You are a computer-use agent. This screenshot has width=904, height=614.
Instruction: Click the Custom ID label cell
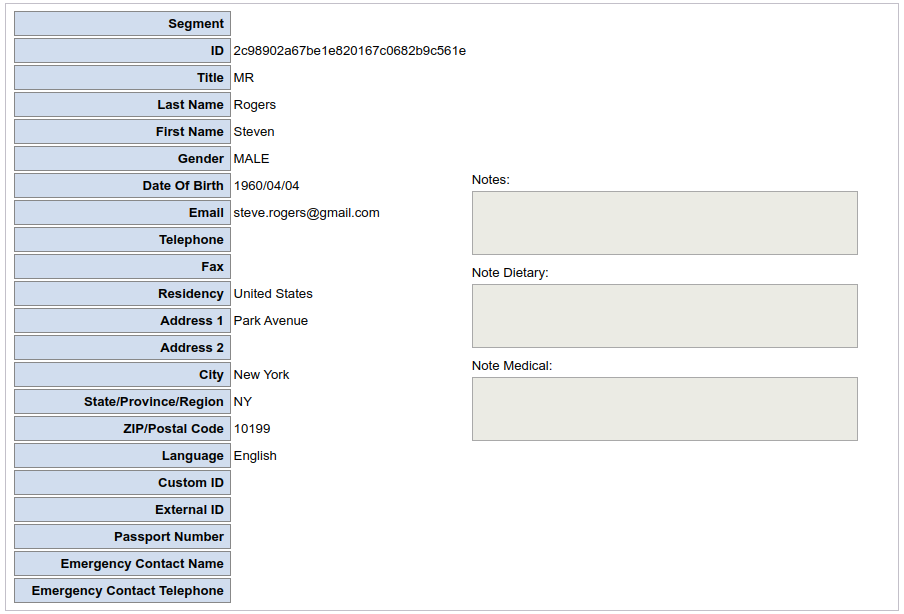click(122, 483)
